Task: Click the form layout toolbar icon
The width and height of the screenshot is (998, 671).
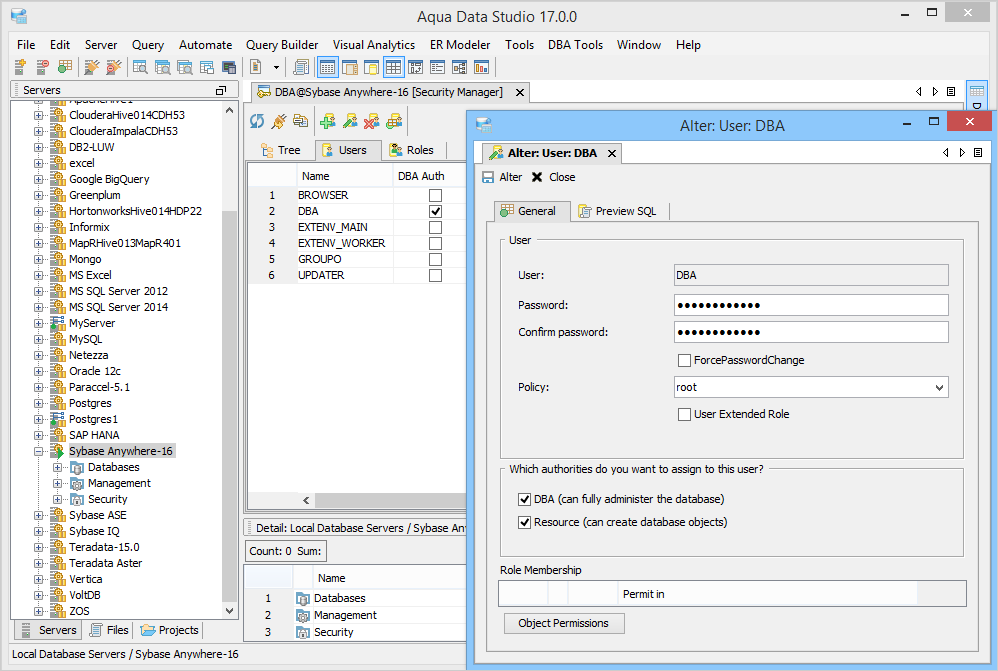Action: 437,67
